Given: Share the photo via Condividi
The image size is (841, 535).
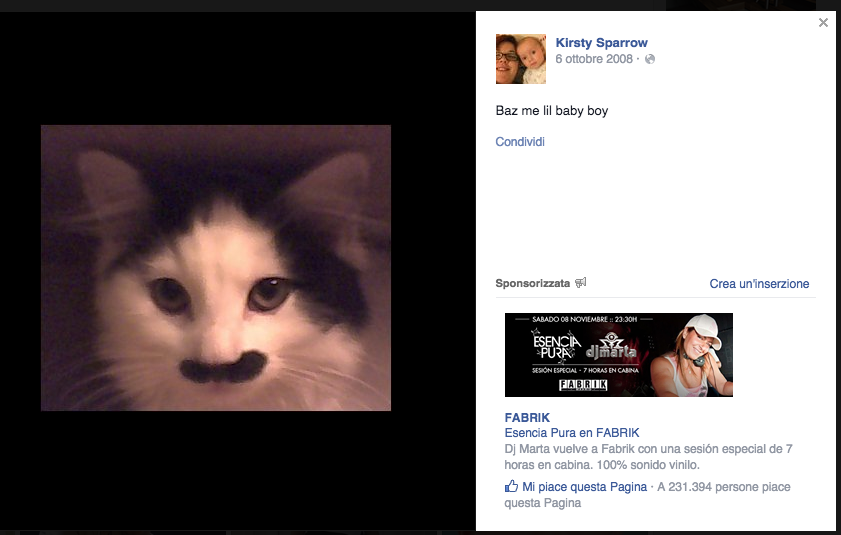Looking at the screenshot, I should point(520,142).
